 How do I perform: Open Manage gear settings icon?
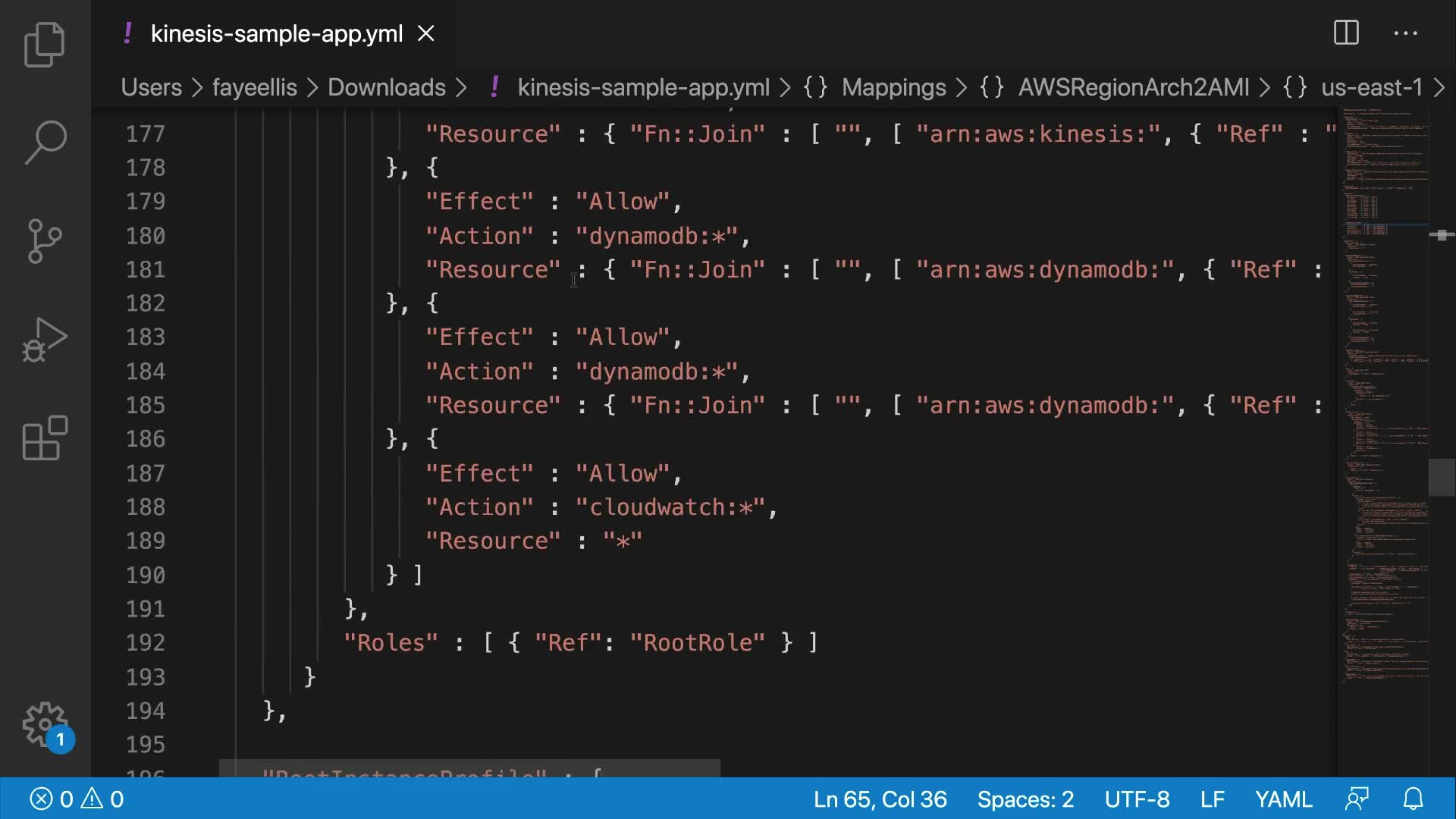click(45, 724)
